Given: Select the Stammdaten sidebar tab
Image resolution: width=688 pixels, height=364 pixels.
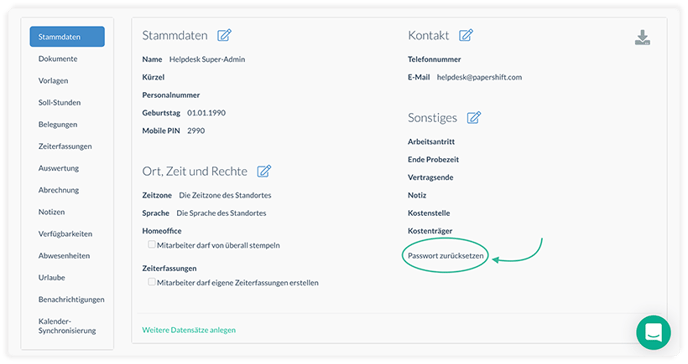Looking at the screenshot, I should coord(67,37).
